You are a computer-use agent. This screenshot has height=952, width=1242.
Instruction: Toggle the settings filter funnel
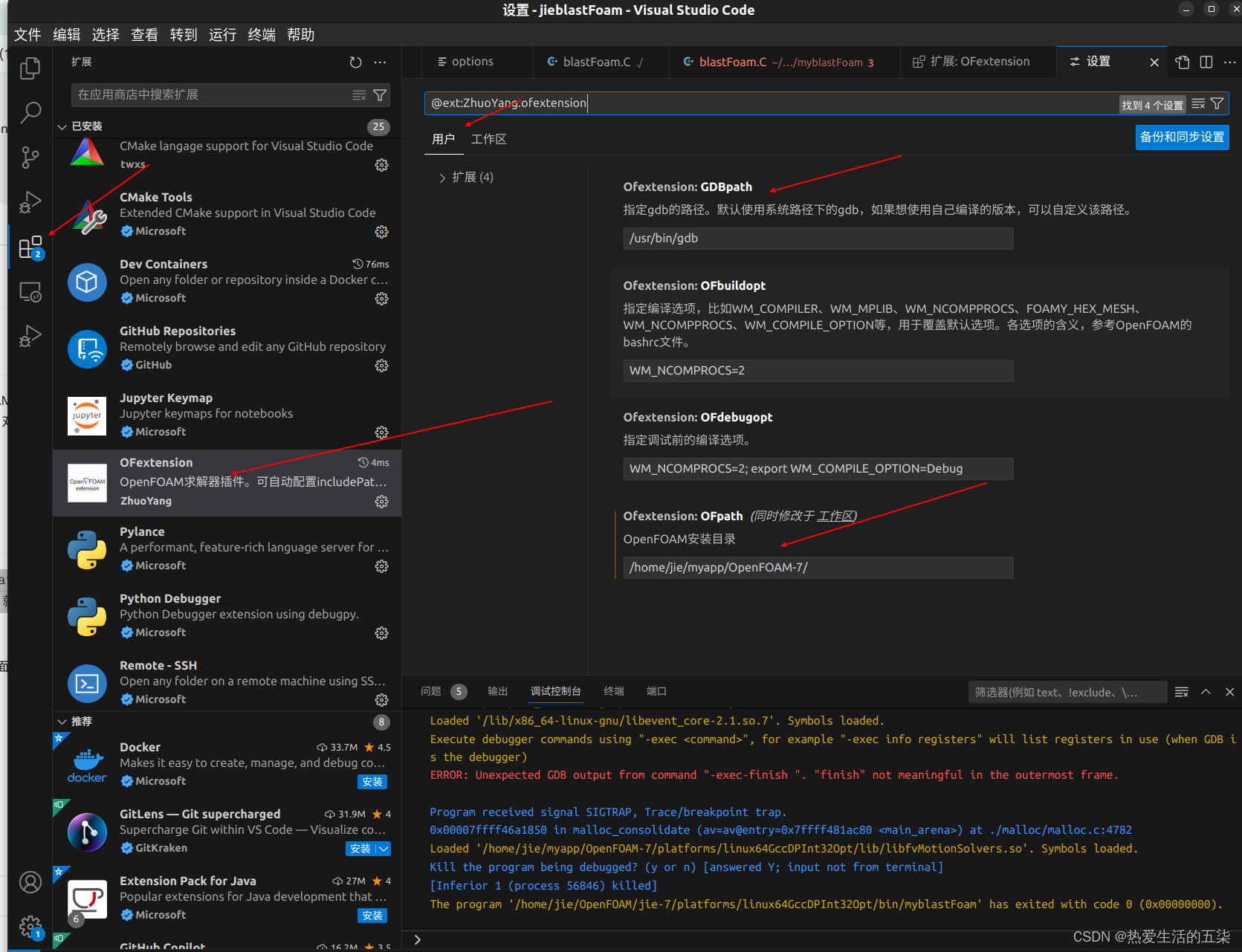(x=1217, y=103)
